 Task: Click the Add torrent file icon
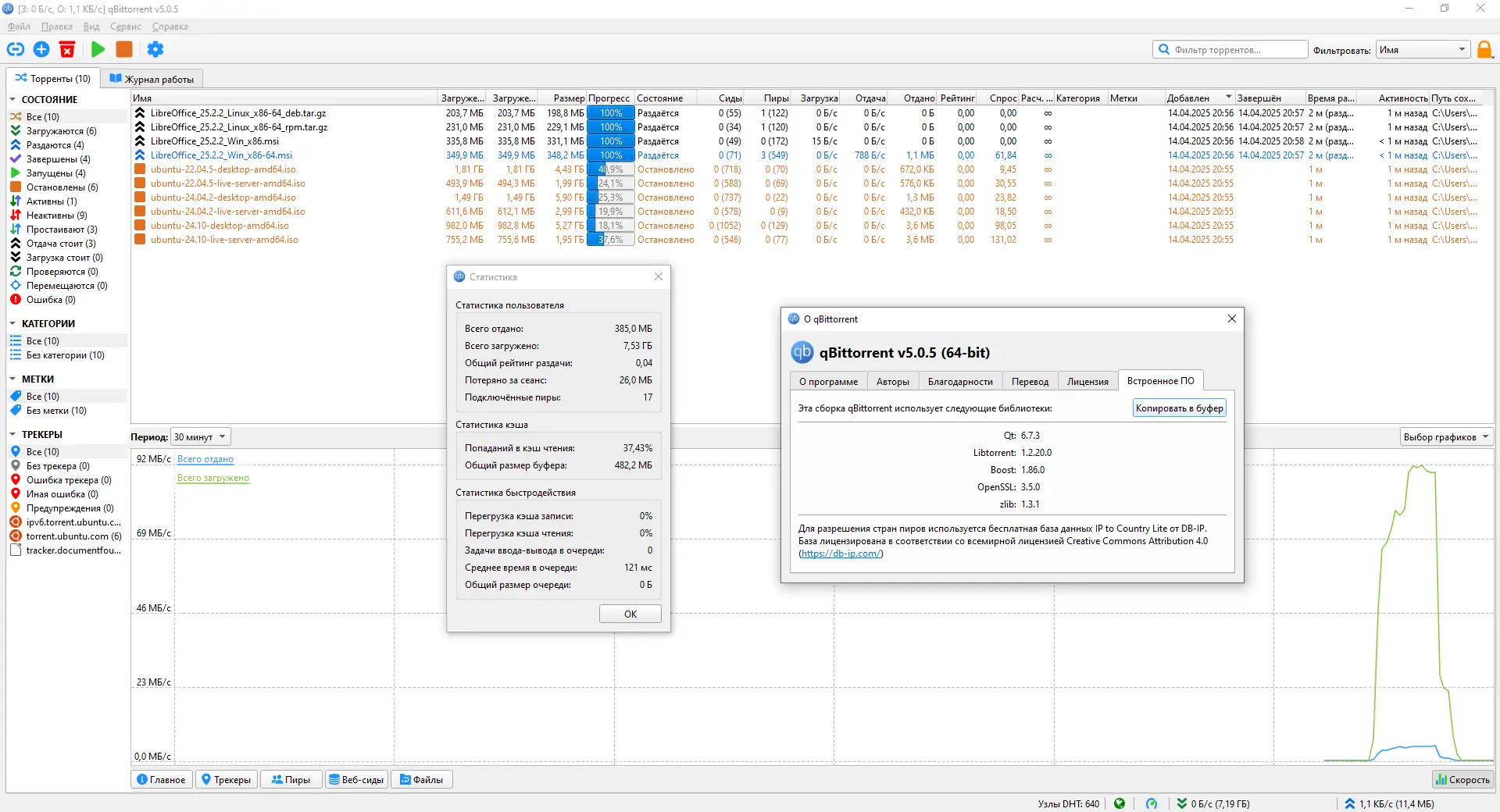click(x=41, y=49)
